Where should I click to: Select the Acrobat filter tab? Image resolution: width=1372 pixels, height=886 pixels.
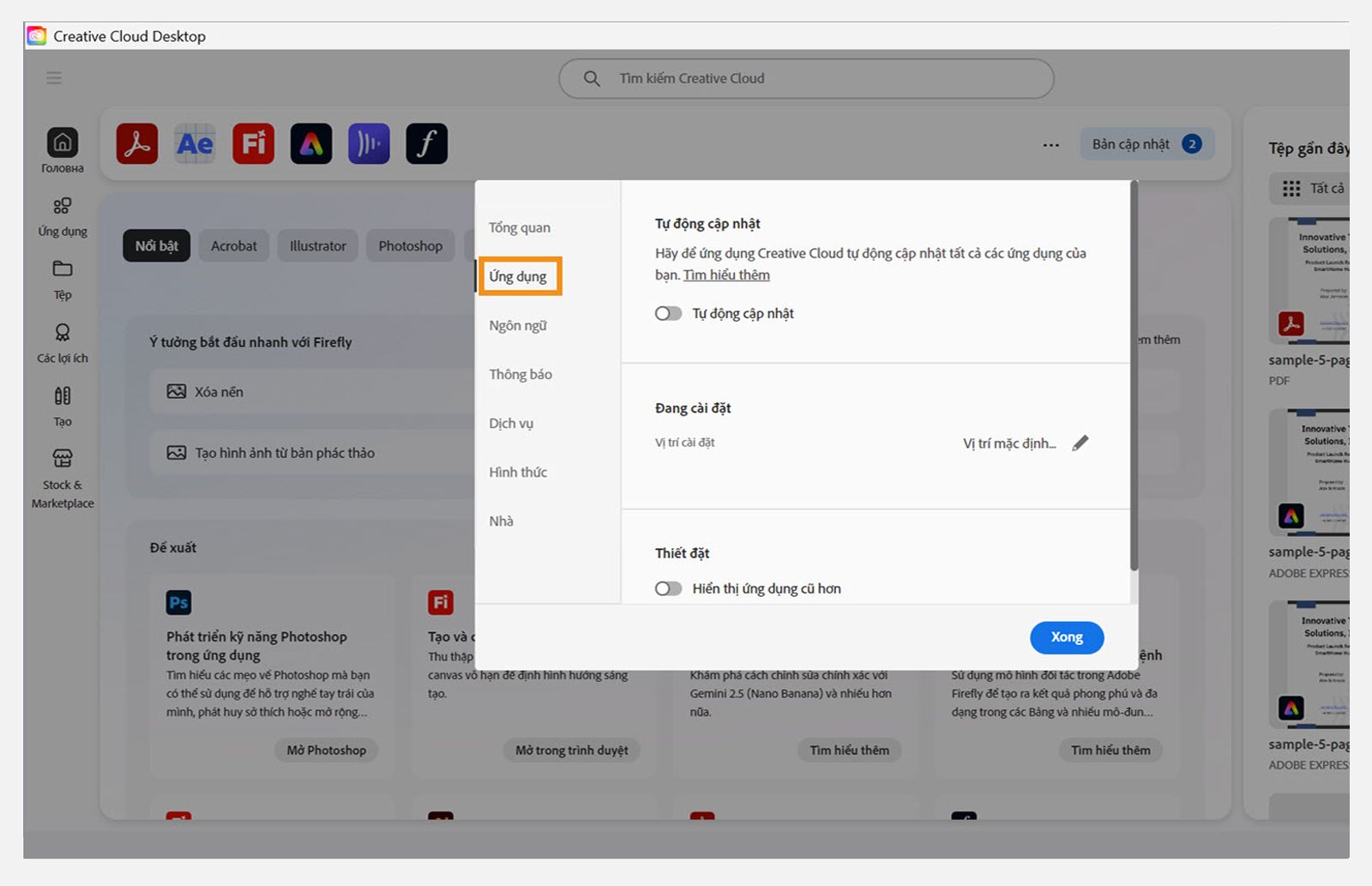point(234,246)
